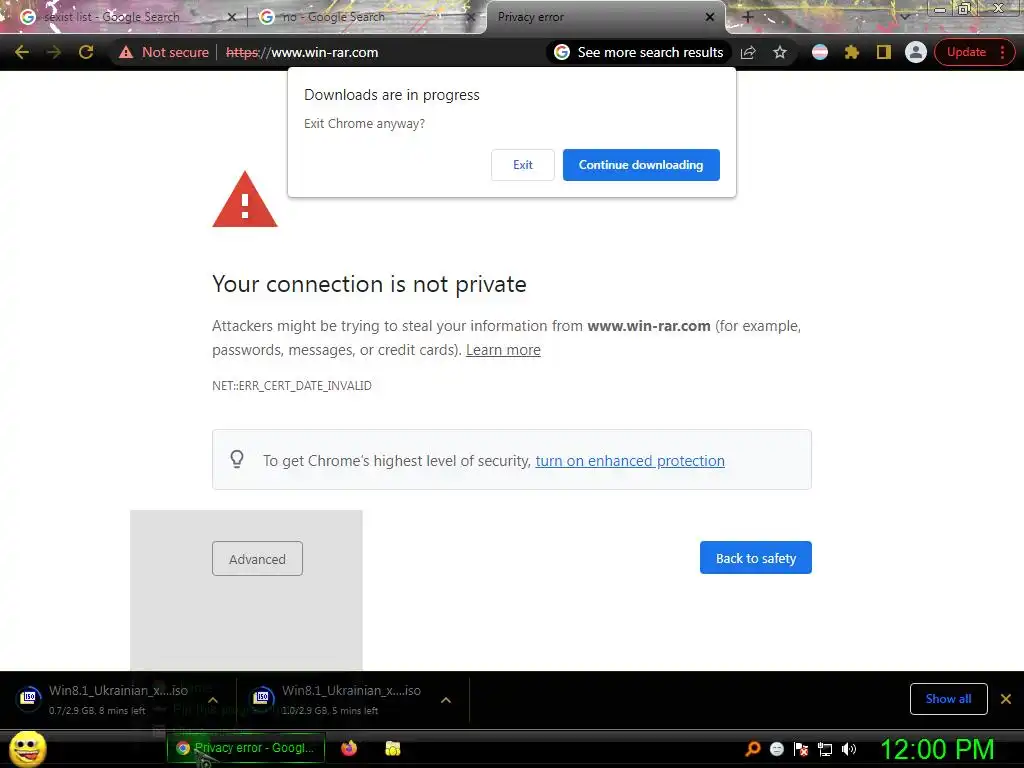Image resolution: width=1024 pixels, height=768 pixels.
Task: Click the Back to safety button
Action: pyautogui.click(x=756, y=558)
